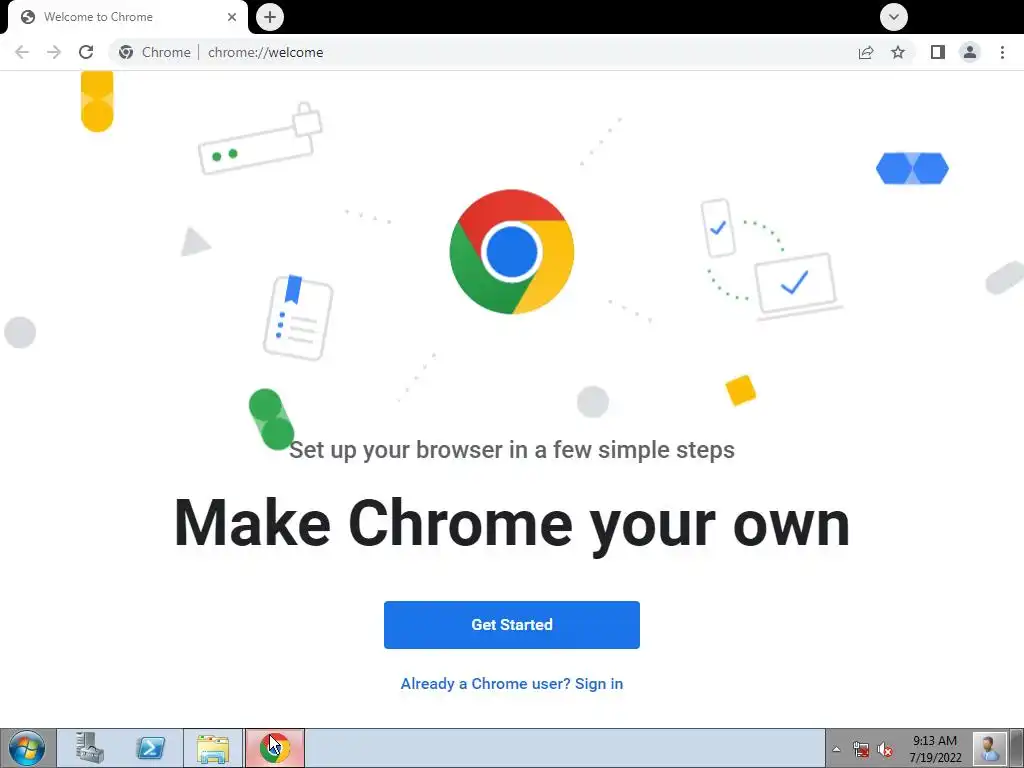
Task: Reload the Chrome welcome page
Action: coord(86,52)
